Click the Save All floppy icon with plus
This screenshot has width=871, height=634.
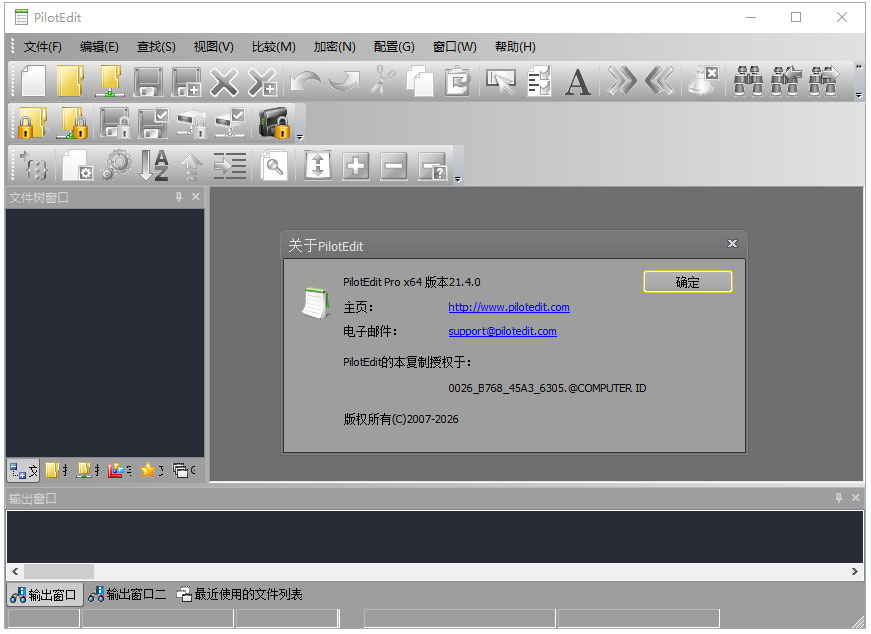[x=187, y=81]
